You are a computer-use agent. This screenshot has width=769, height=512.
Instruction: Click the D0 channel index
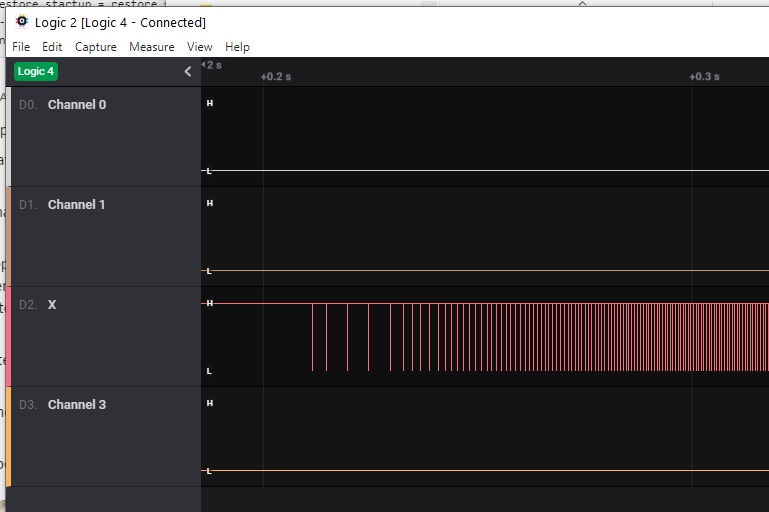pyautogui.click(x=28, y=105)
